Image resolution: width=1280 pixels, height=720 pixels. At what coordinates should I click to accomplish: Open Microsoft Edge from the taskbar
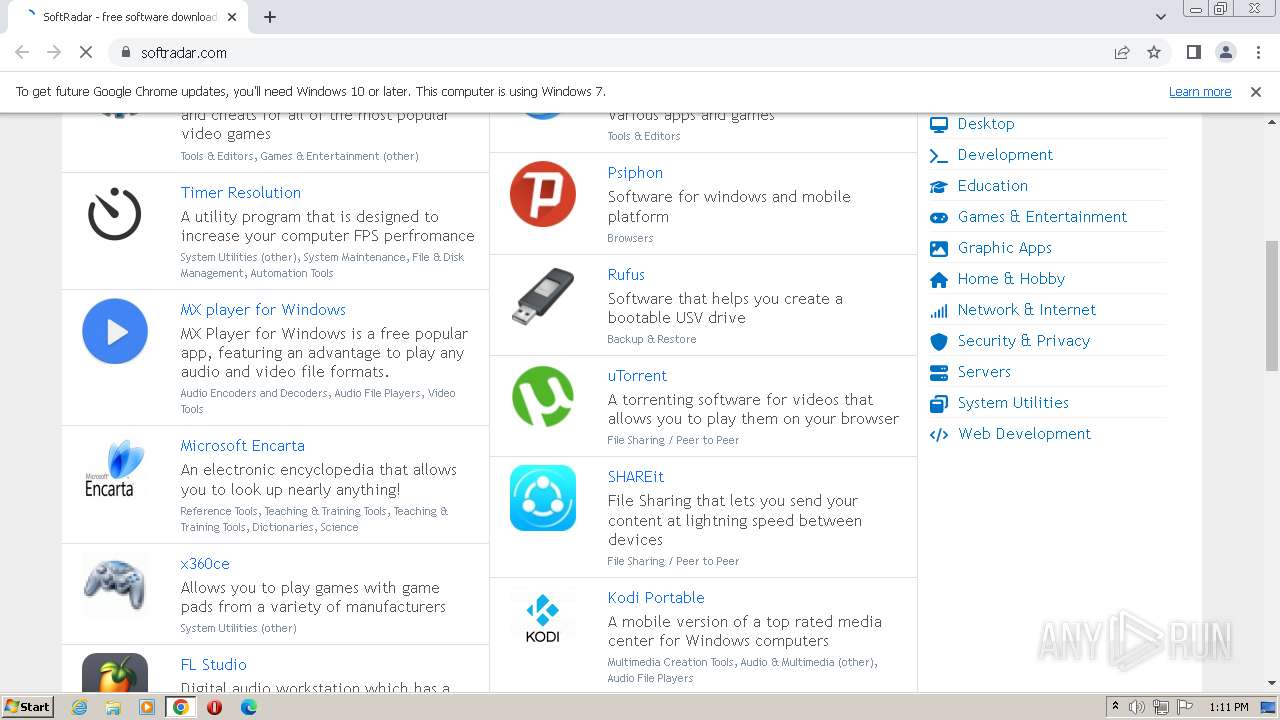pyautogui.click(x=249, y=707)
